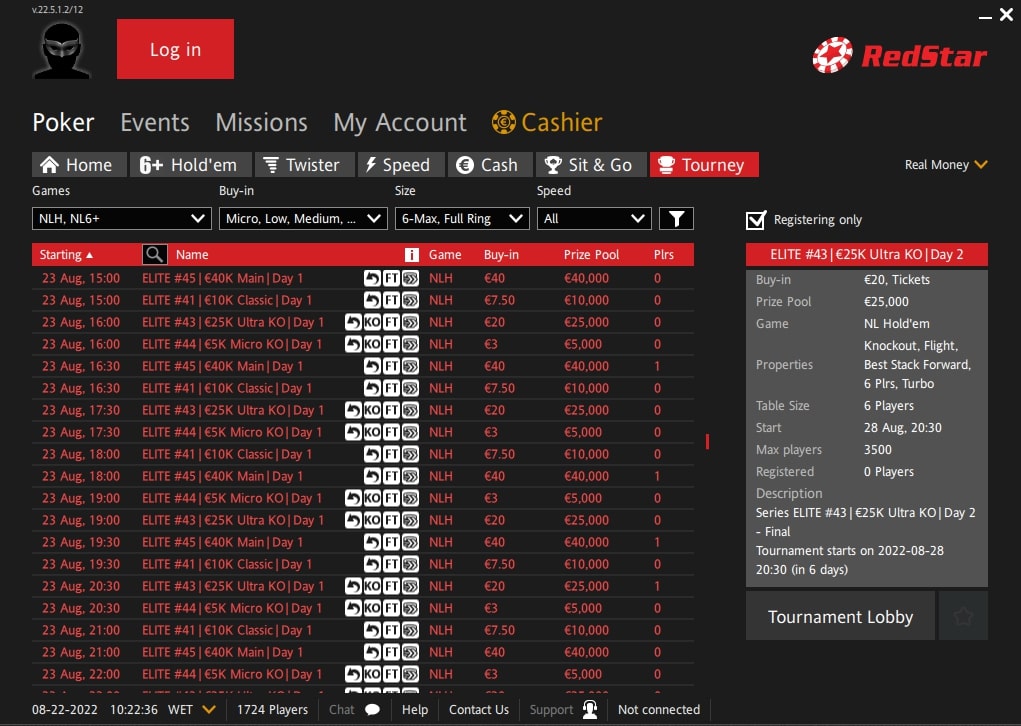Viewport: 1021px width, 726px height.
Task: Favorite the tournament using the star icon
Action: tap(962, 615)
